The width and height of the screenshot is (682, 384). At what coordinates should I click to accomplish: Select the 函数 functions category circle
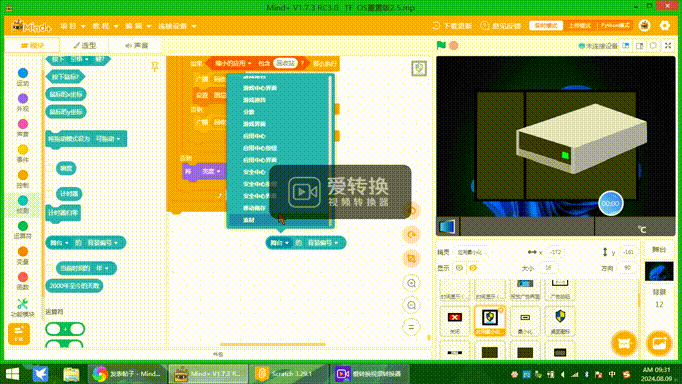[x=23, y=277]
